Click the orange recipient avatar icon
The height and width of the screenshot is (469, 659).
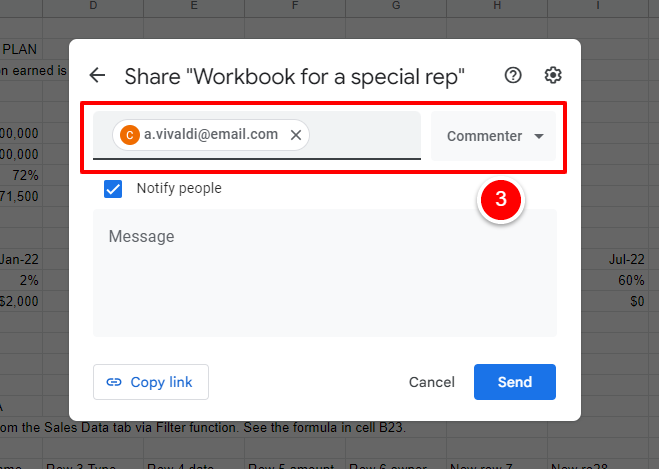[x=129, y=135]
